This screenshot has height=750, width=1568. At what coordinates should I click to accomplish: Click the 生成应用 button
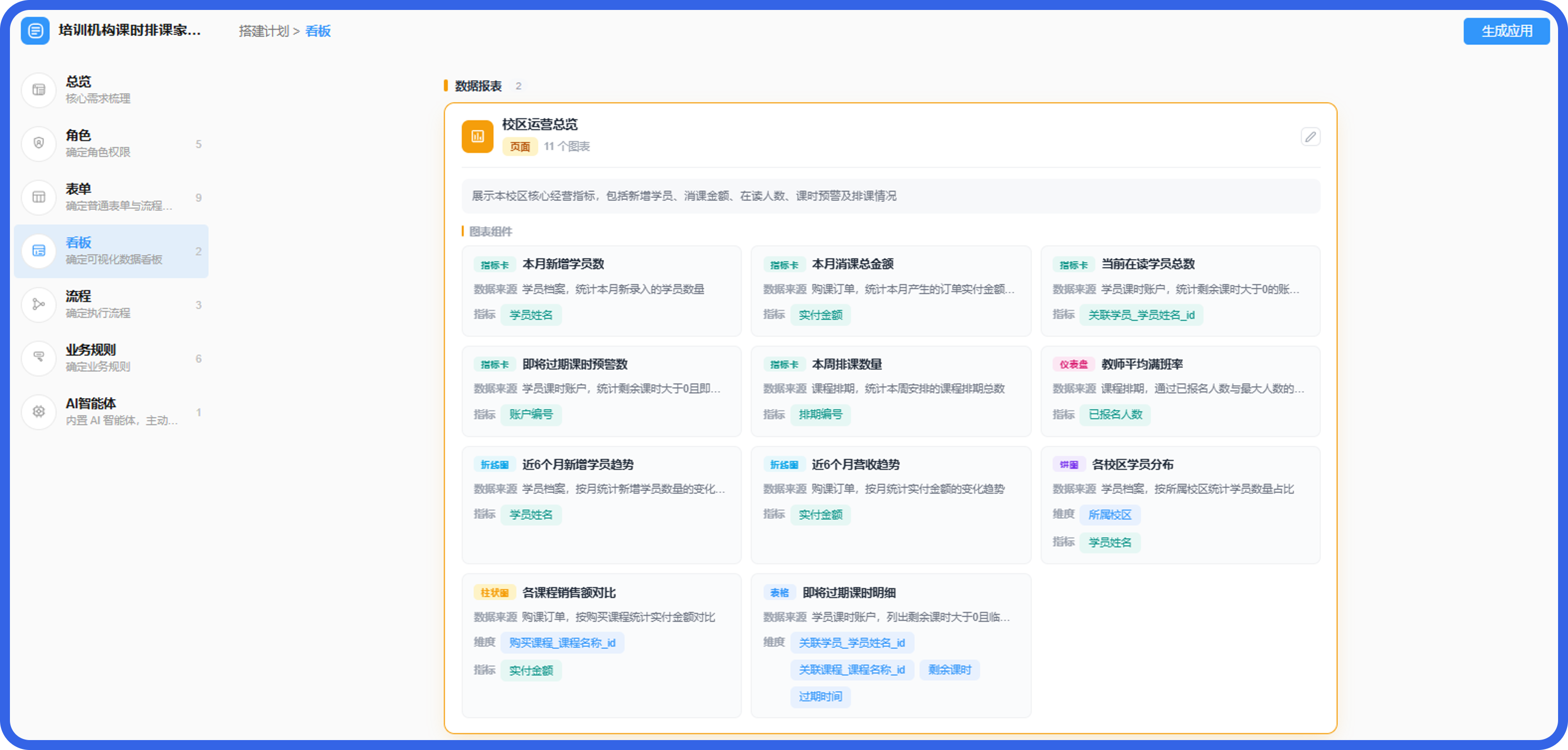pos(1506,31)
